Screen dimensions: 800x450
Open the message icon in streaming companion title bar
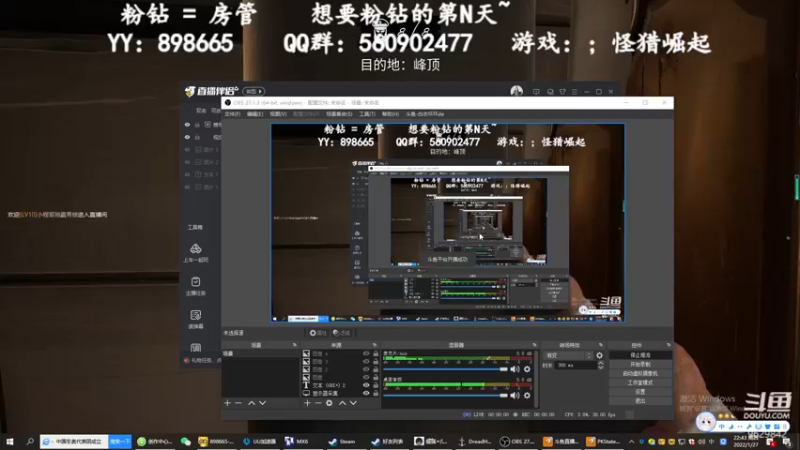[536, 92]
